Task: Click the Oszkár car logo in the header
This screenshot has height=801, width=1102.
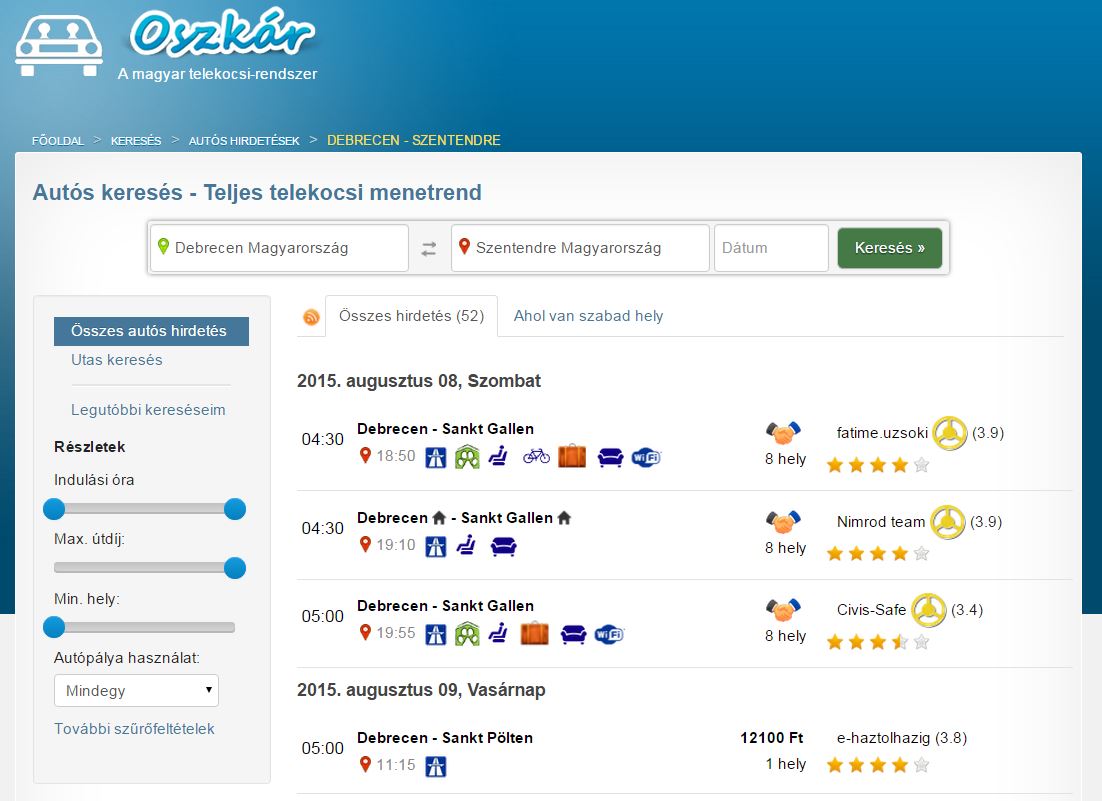Action: pos(60,45)
